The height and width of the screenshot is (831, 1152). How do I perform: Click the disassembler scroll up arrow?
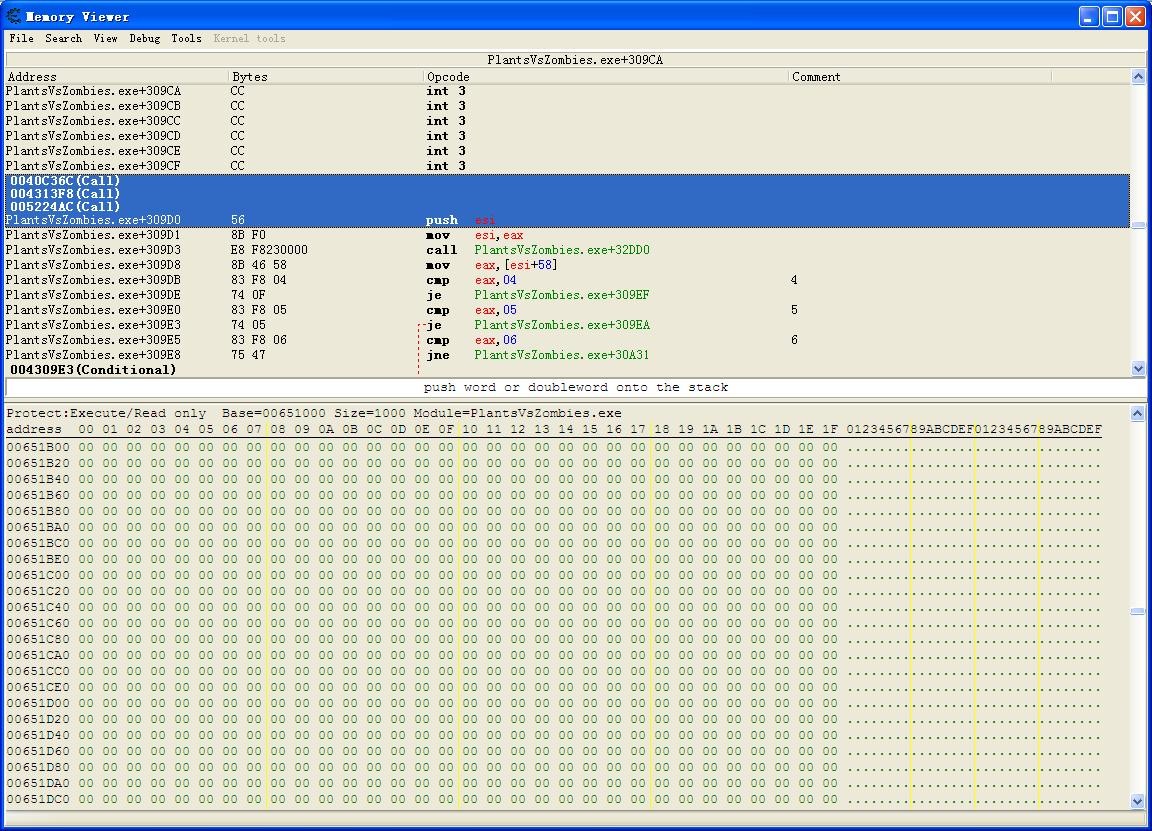[x=1137, y=76]
